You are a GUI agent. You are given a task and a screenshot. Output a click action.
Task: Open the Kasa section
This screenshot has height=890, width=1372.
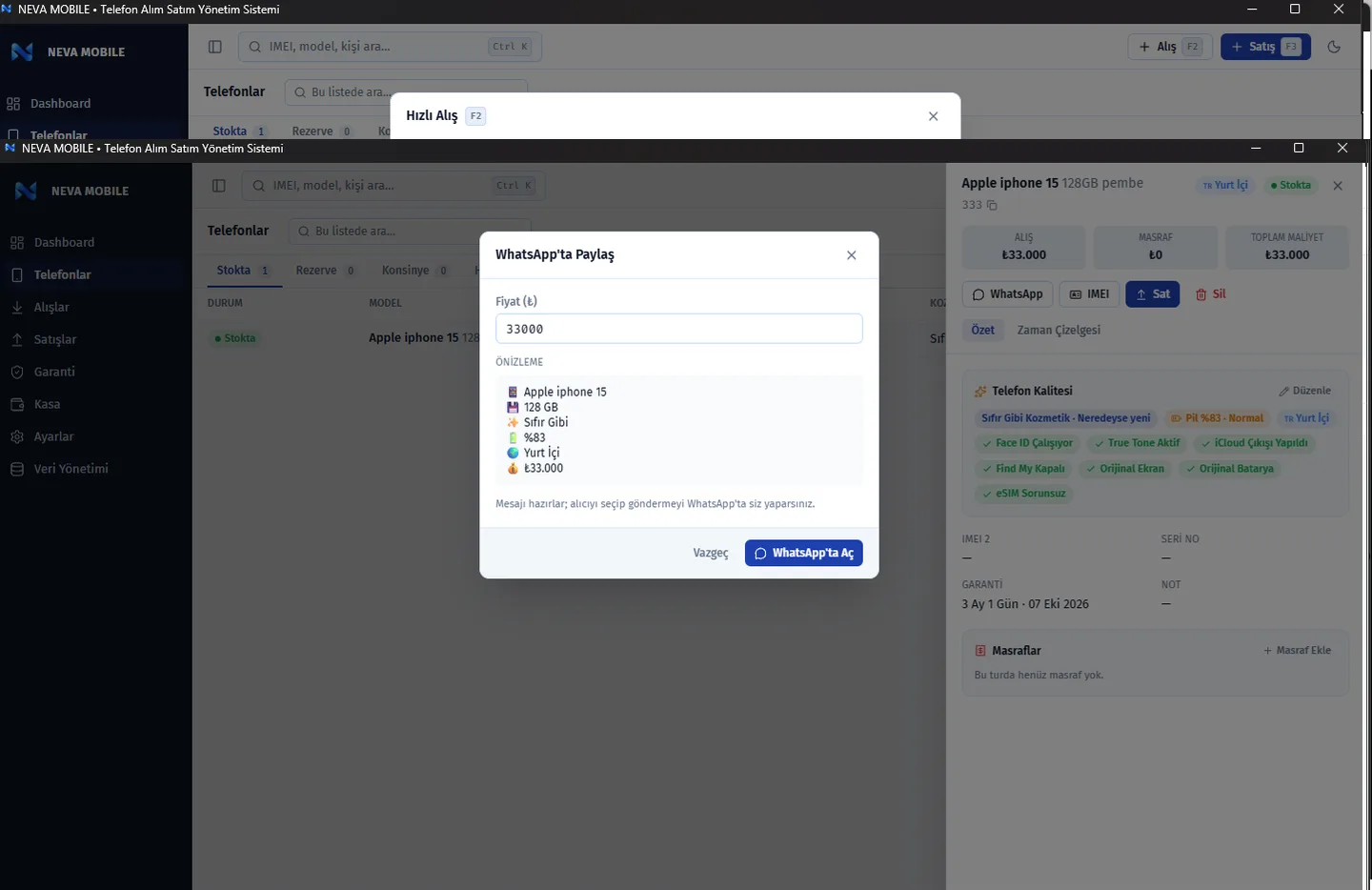click(47, 404)
